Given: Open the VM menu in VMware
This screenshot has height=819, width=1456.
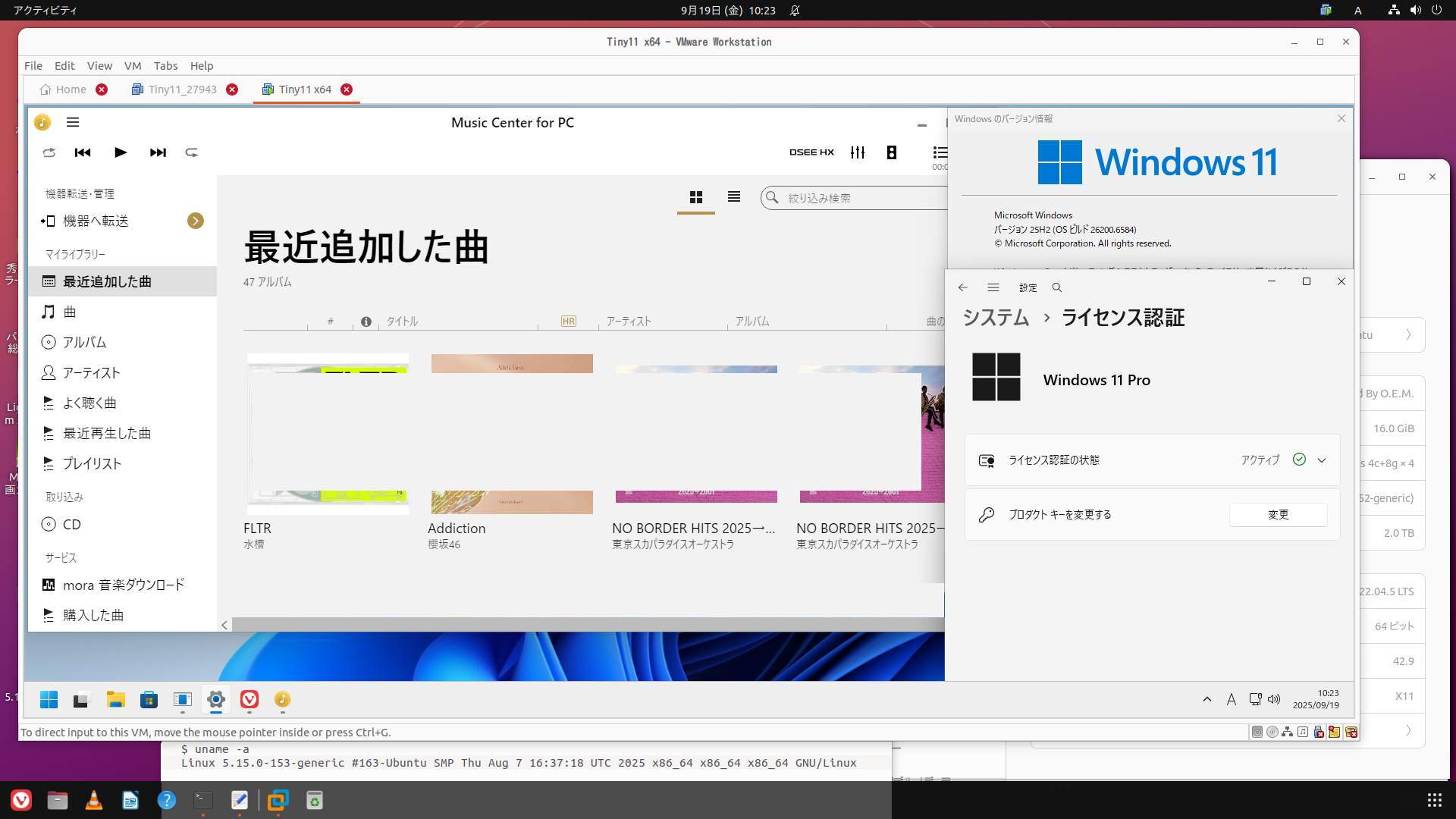Looking at the screenshot, I should [133, 66].
